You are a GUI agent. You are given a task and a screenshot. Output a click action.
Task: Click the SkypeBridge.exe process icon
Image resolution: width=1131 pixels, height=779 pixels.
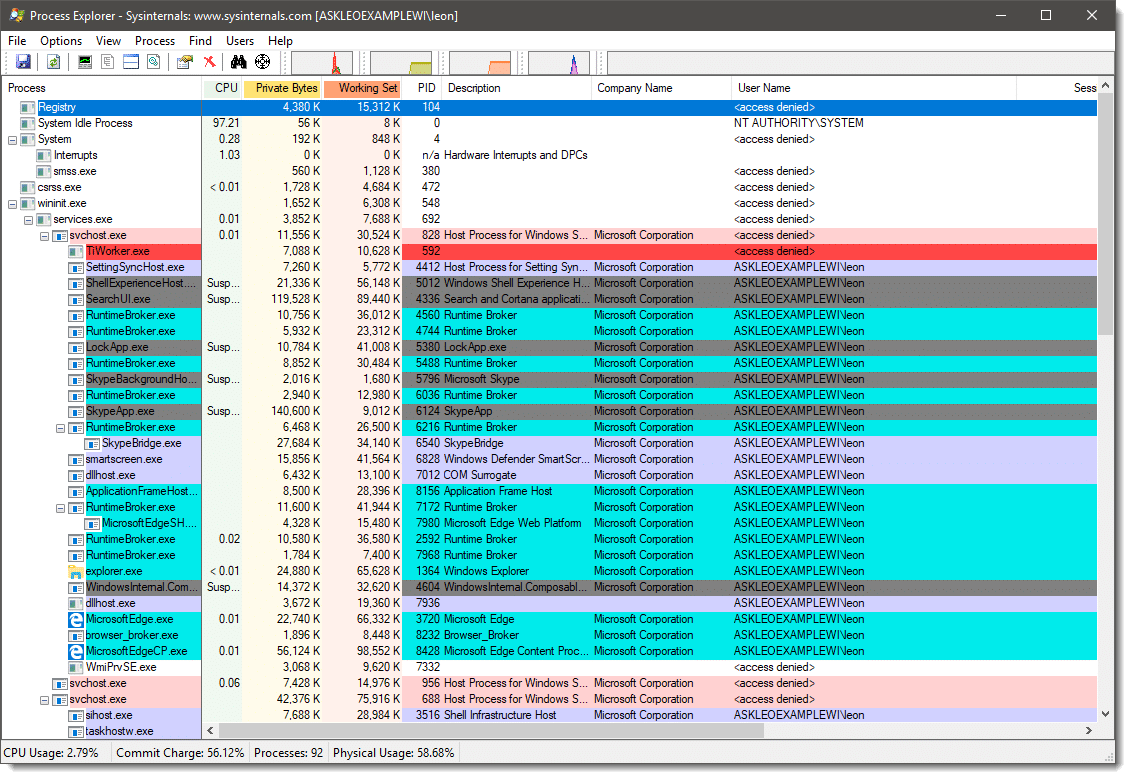tap(91, 444)
